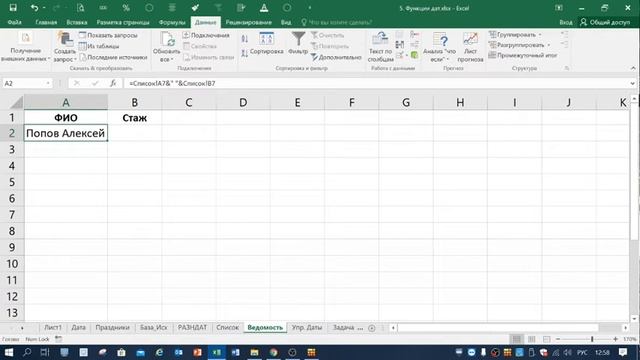Switch to Normal view in the status bar
640x360 pixels.
pos(516,339)
